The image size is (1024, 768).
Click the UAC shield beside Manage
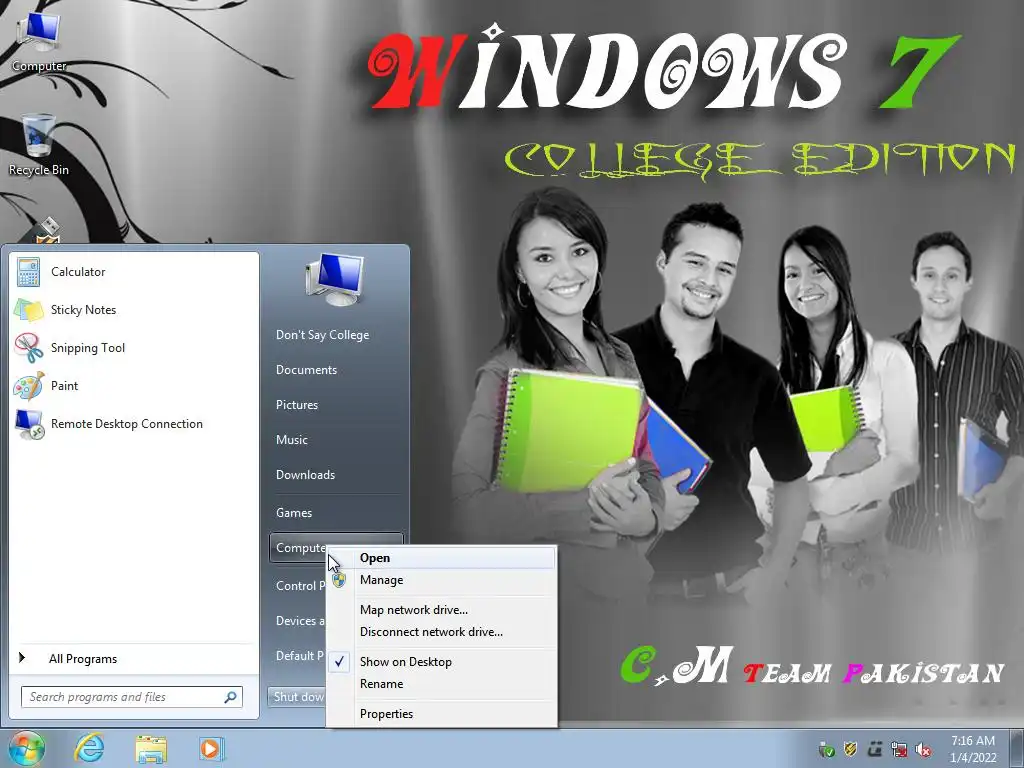(x=339, y=580)
